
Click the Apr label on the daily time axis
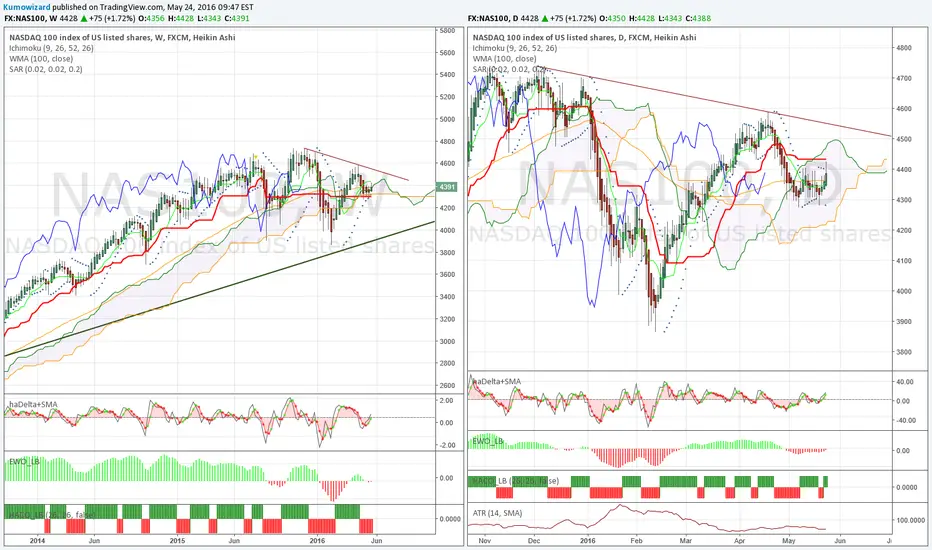pos(739,541)
